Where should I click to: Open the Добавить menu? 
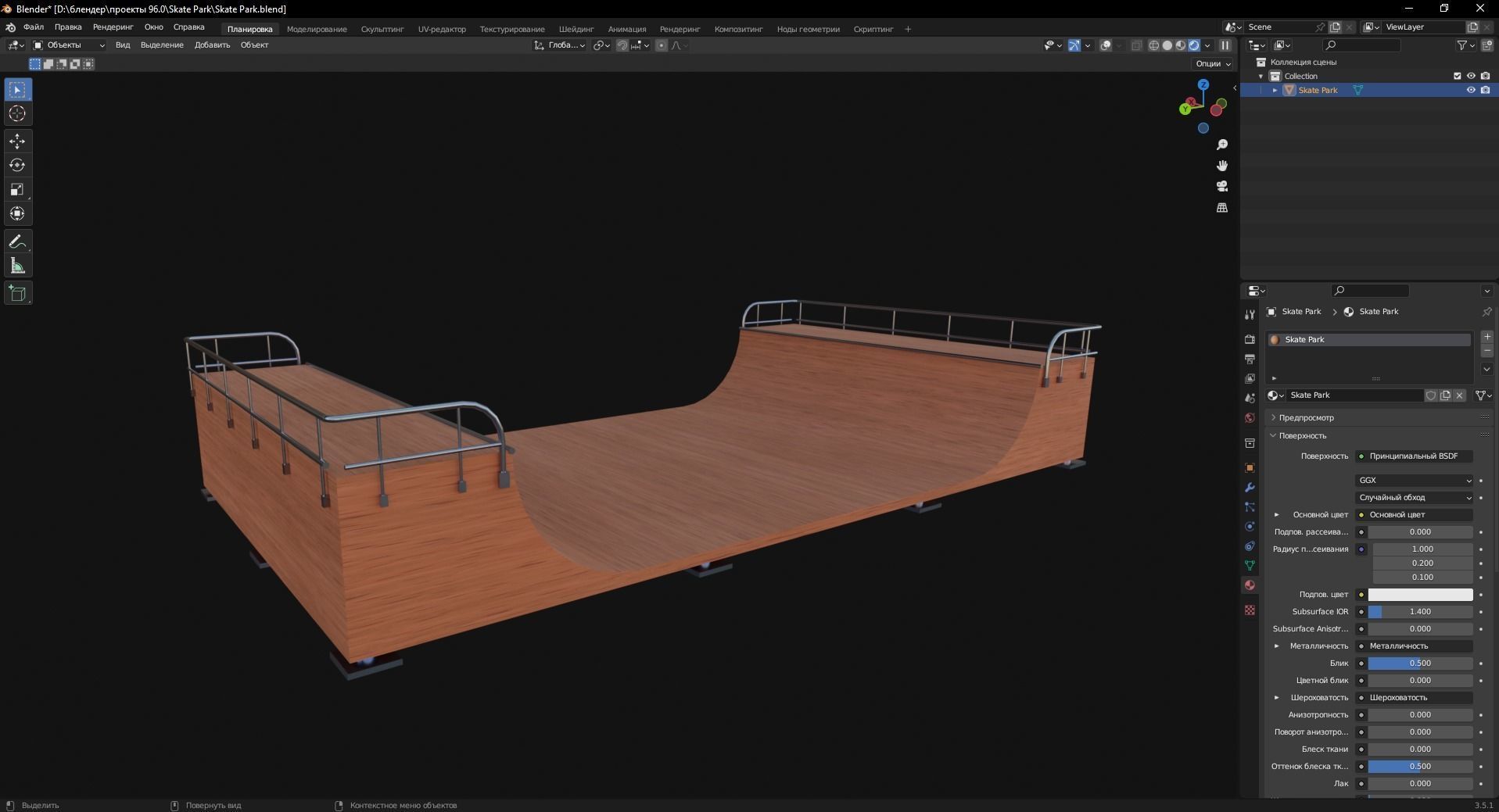point(212,45)
